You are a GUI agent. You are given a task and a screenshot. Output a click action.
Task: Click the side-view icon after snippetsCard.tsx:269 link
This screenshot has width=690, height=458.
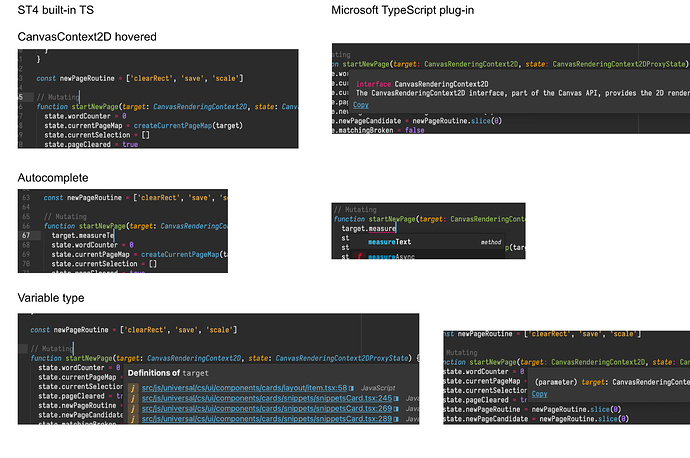[396, 409]
